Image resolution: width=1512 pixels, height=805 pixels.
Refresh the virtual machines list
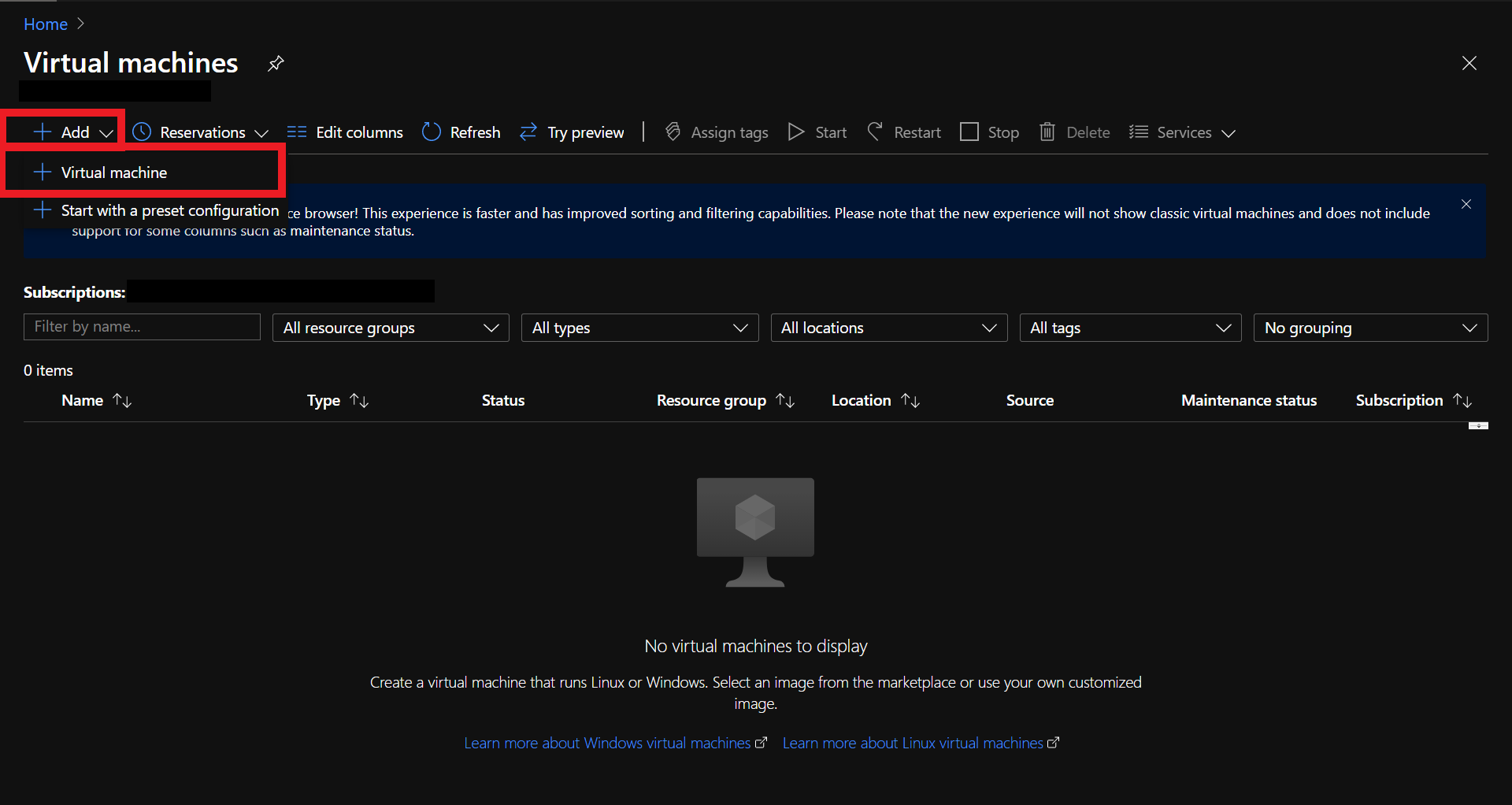pos(461,132)
